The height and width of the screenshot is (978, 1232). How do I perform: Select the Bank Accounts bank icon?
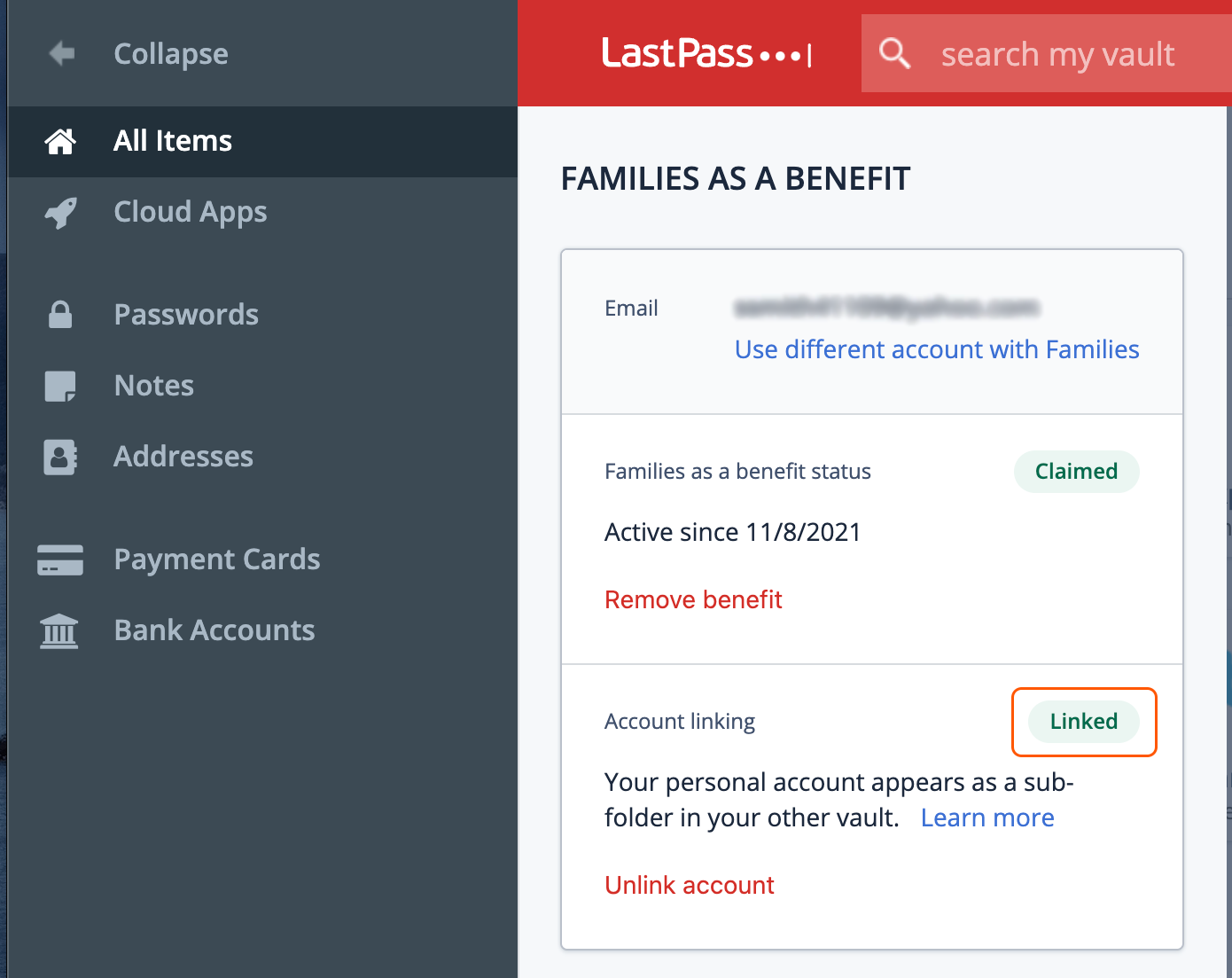coord(59,630)
